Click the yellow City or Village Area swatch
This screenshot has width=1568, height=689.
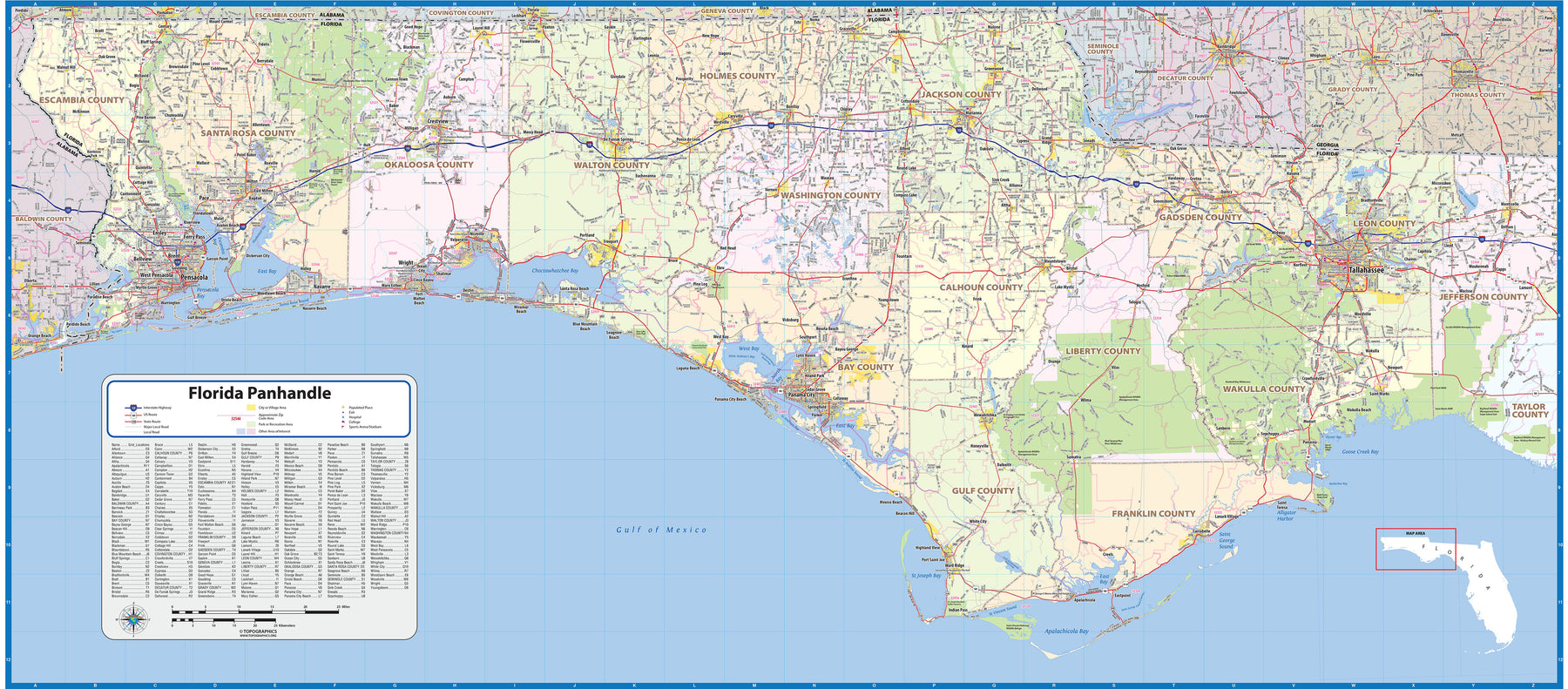[x=251, y=408]
